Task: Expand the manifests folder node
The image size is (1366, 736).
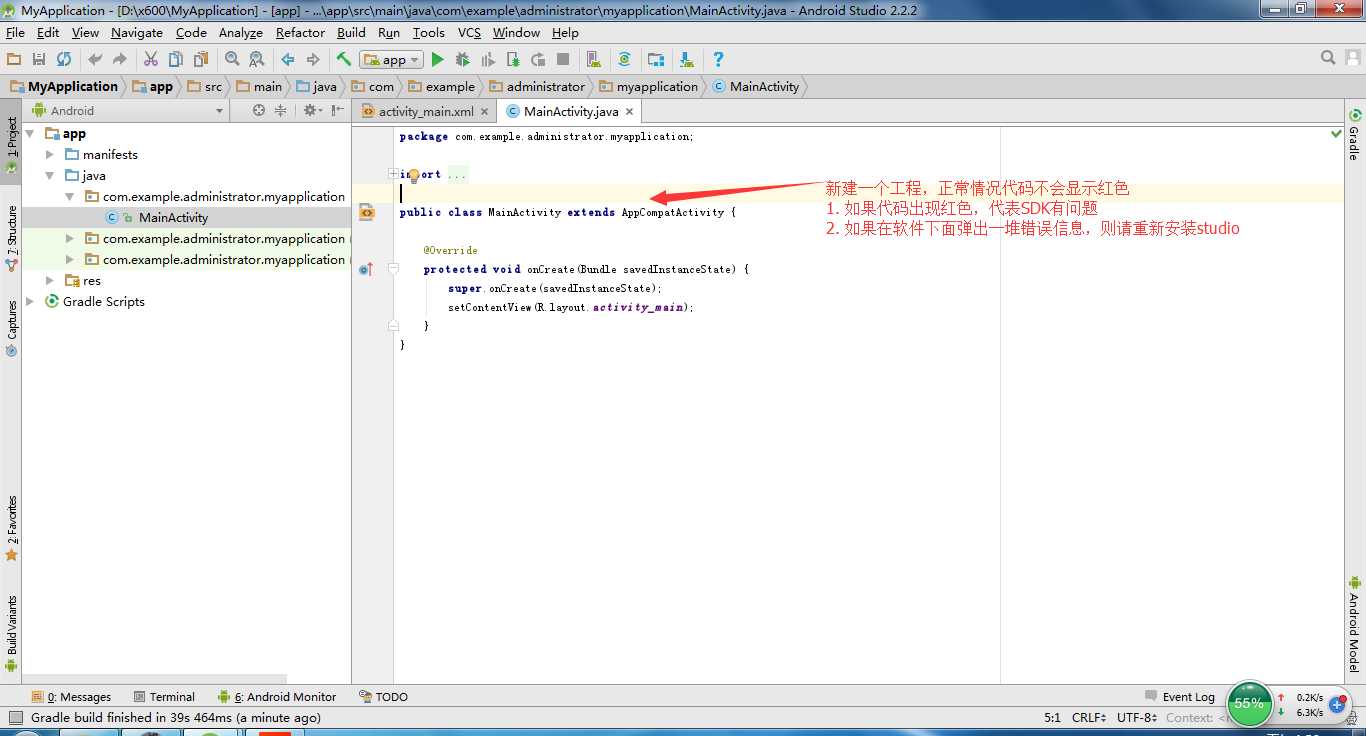Action: coord(50,154)
